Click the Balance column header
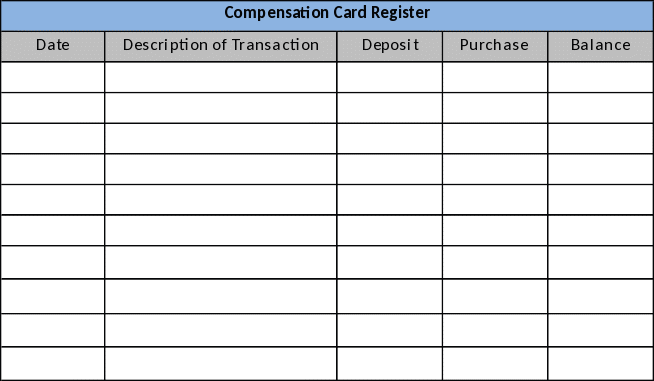The width and height of the screenshot is (654, 381). (x=601, y=46)
